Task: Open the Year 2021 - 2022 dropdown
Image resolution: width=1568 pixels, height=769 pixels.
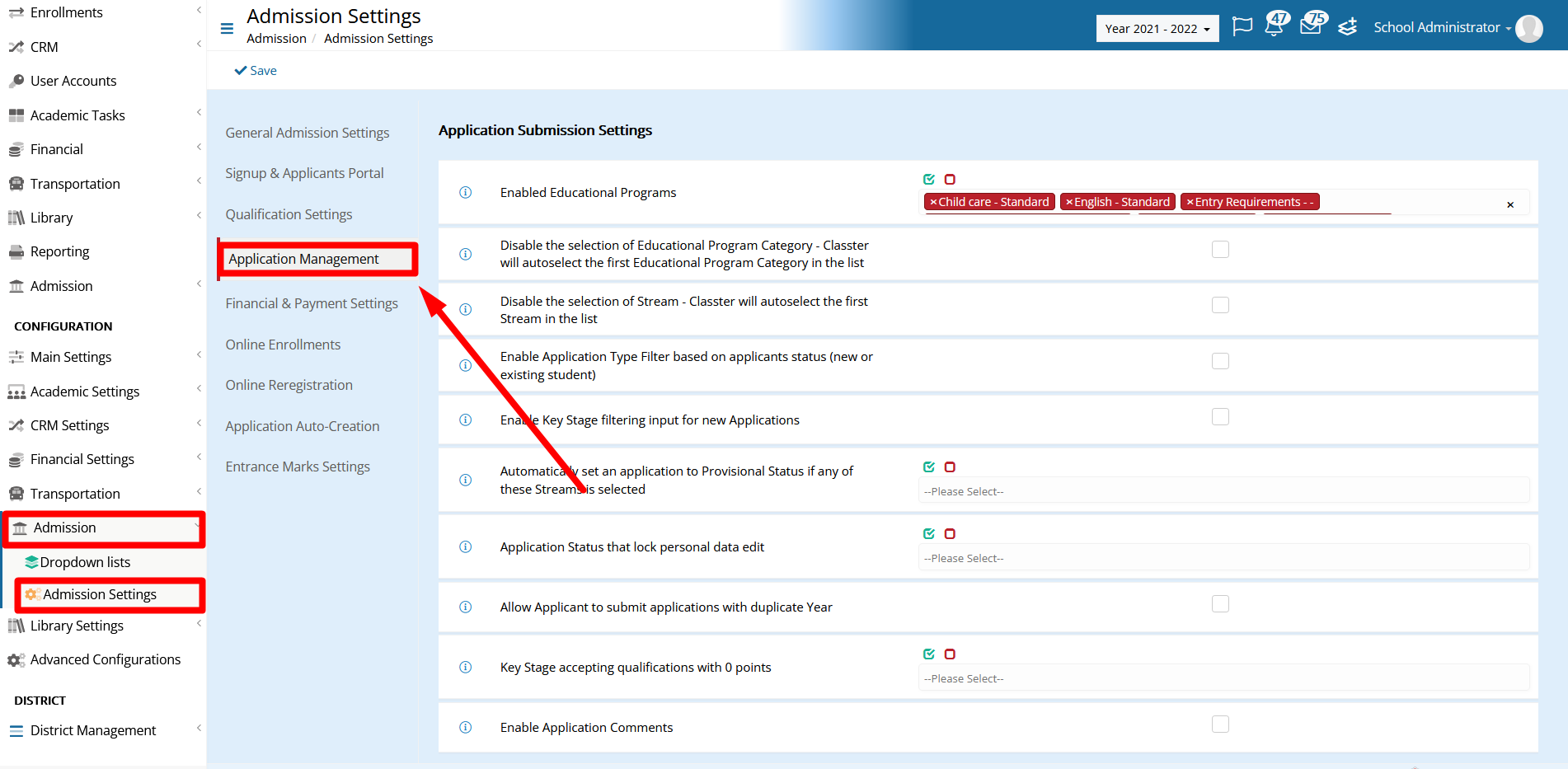Action: (1157, 28)
